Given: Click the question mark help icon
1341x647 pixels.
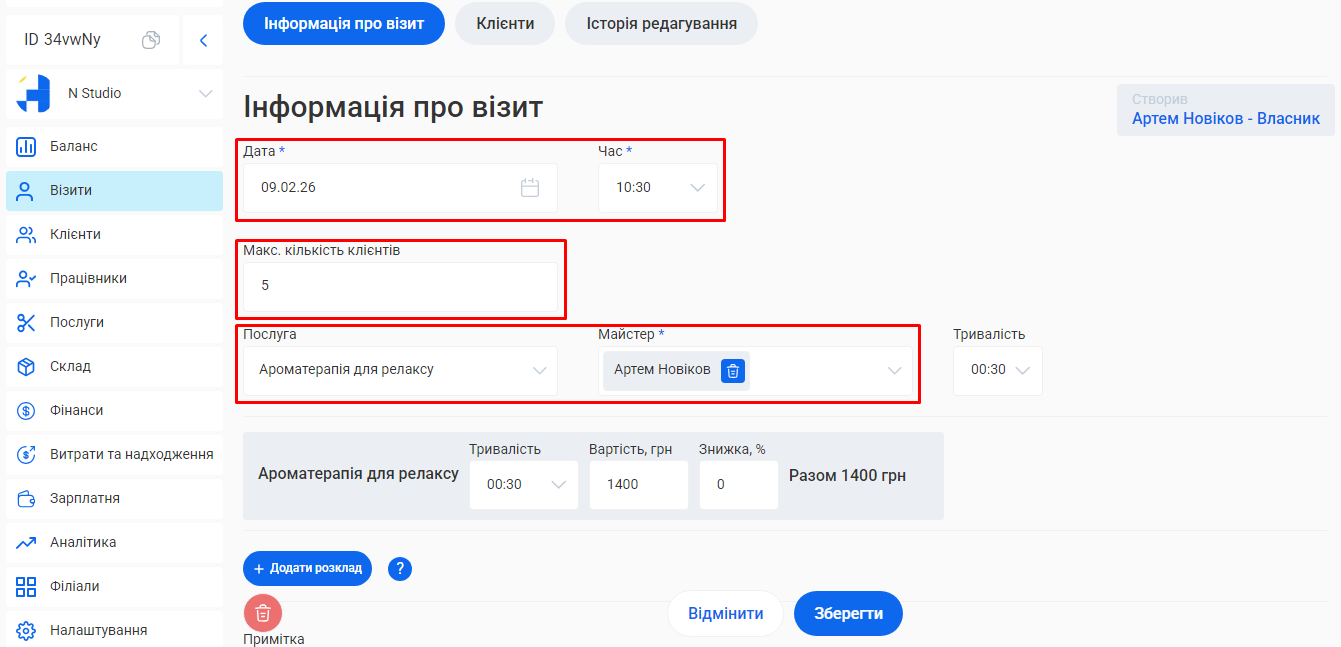Looking at the screenshot, I should 400,568.
